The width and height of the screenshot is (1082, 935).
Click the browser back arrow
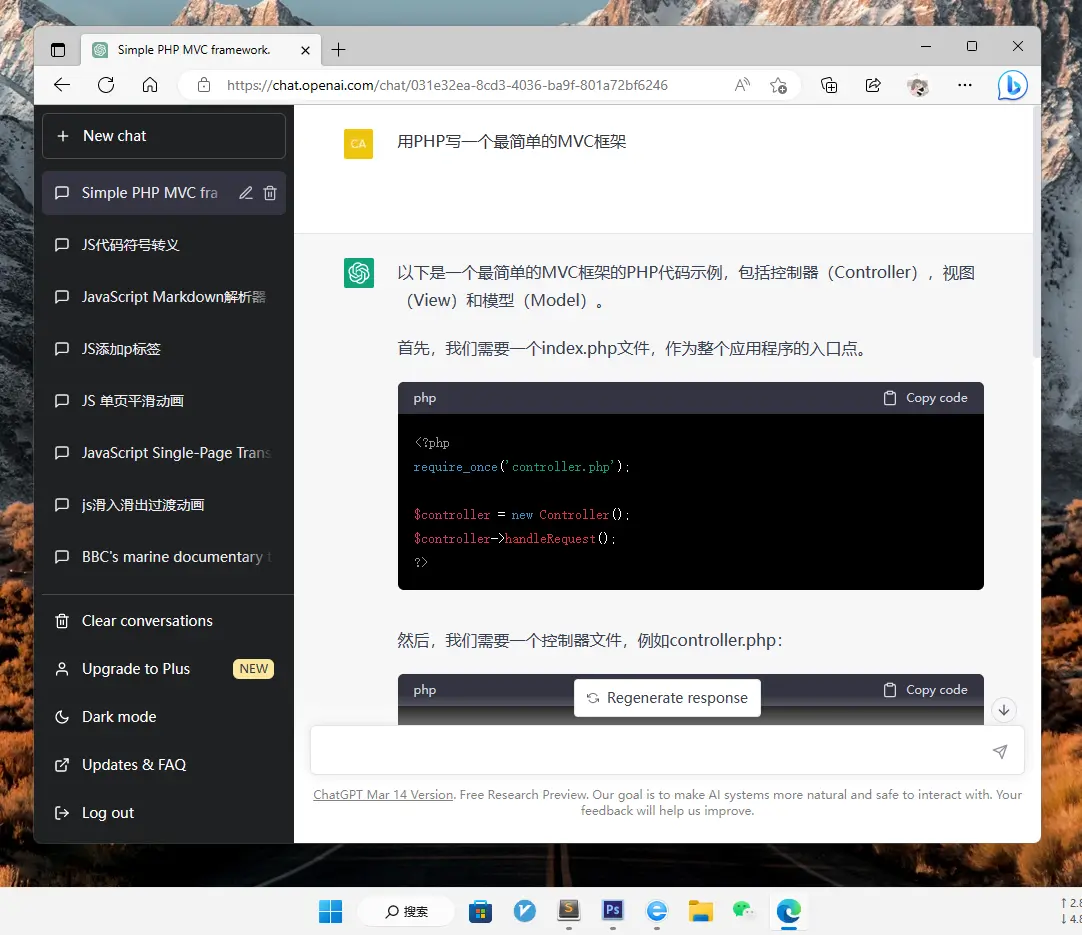pyautogui.click(x=62, y=85)
